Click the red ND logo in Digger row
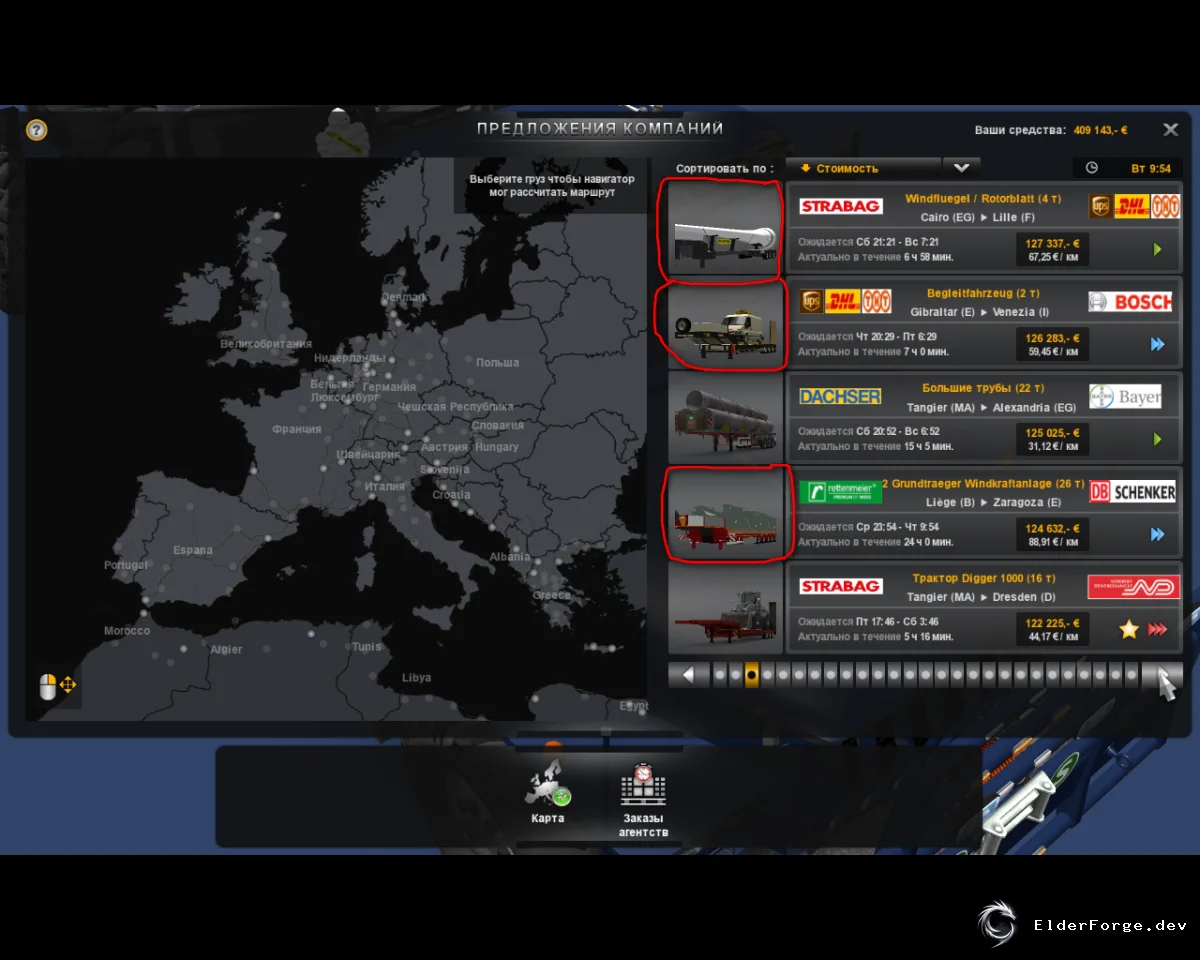Screen dimensions: 1200x960 point(1134,586)
